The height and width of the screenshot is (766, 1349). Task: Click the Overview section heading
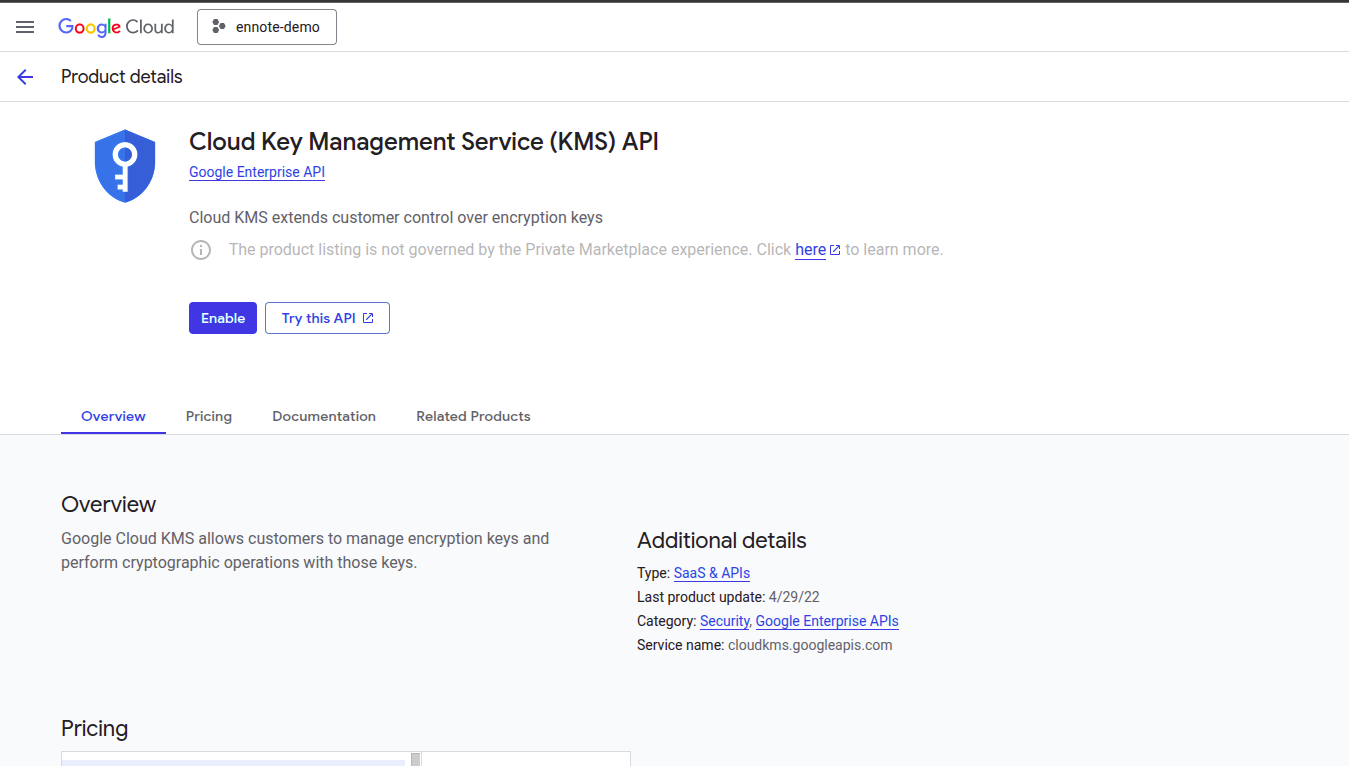(109, 504)
